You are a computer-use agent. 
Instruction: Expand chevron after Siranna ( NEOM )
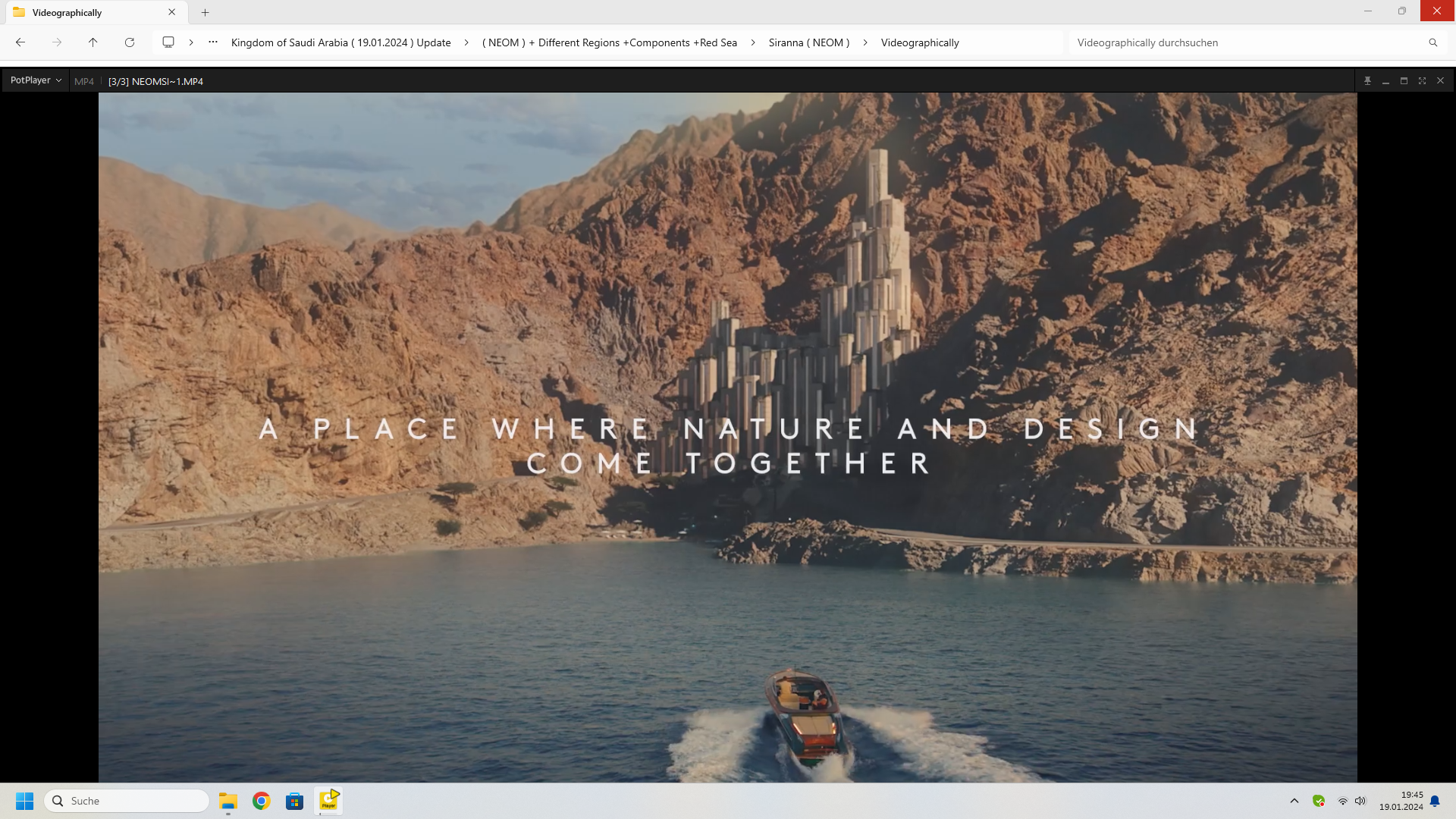coord(865,42)
